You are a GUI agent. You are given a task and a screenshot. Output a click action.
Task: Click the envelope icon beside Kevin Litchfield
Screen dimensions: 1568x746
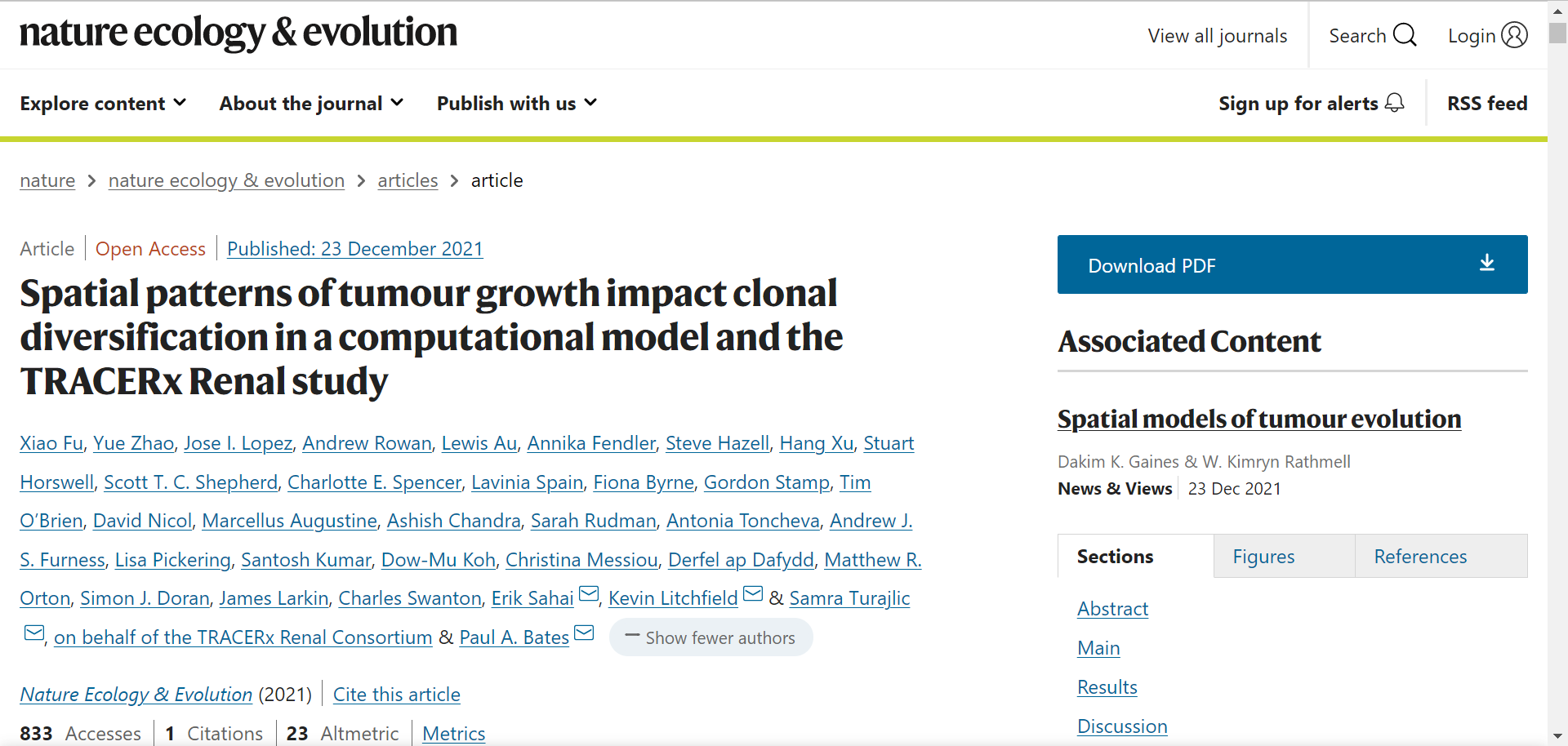tap(753, 594)
